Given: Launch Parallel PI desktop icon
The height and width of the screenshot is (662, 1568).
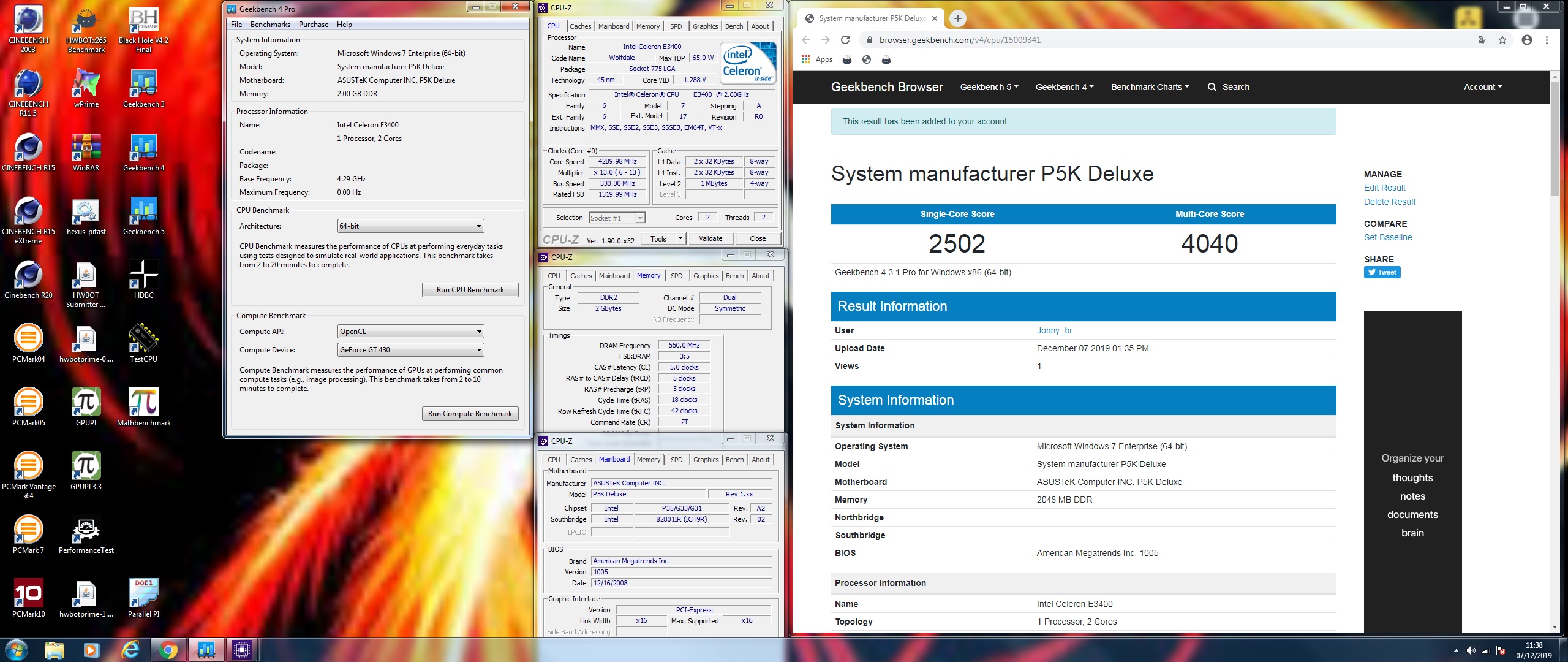Looking at the screenshot, I should coord(143,598).
